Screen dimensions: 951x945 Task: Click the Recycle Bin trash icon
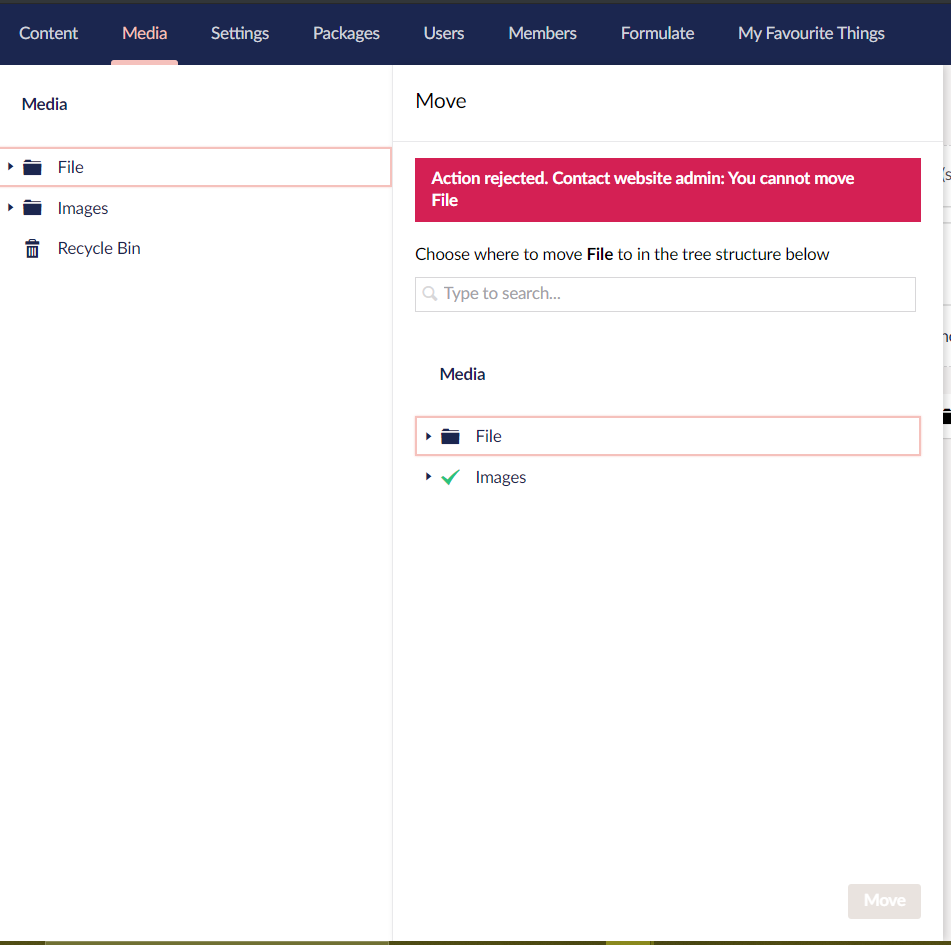coord(32,248)
